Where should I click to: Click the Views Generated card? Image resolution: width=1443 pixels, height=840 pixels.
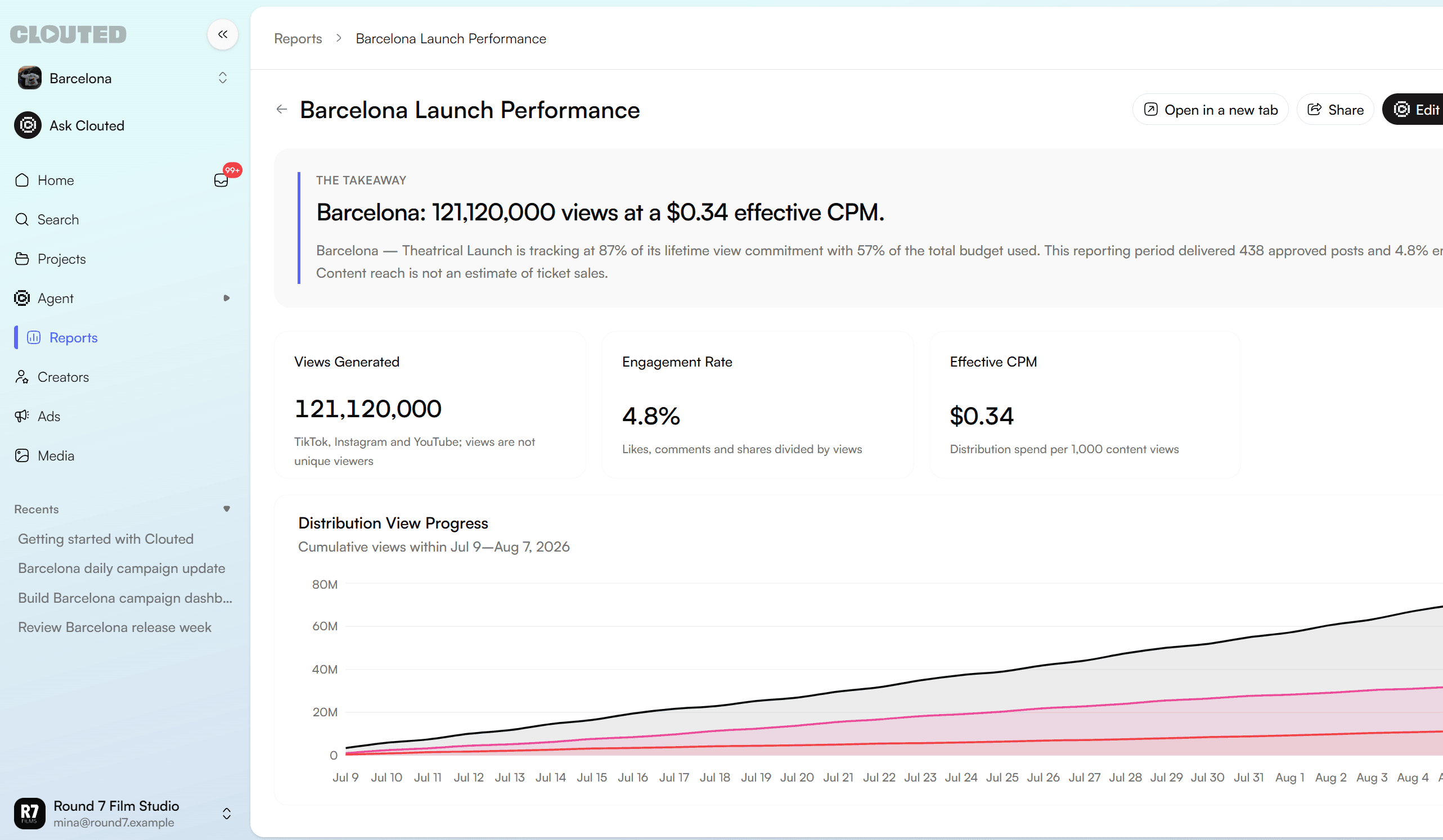430,405
